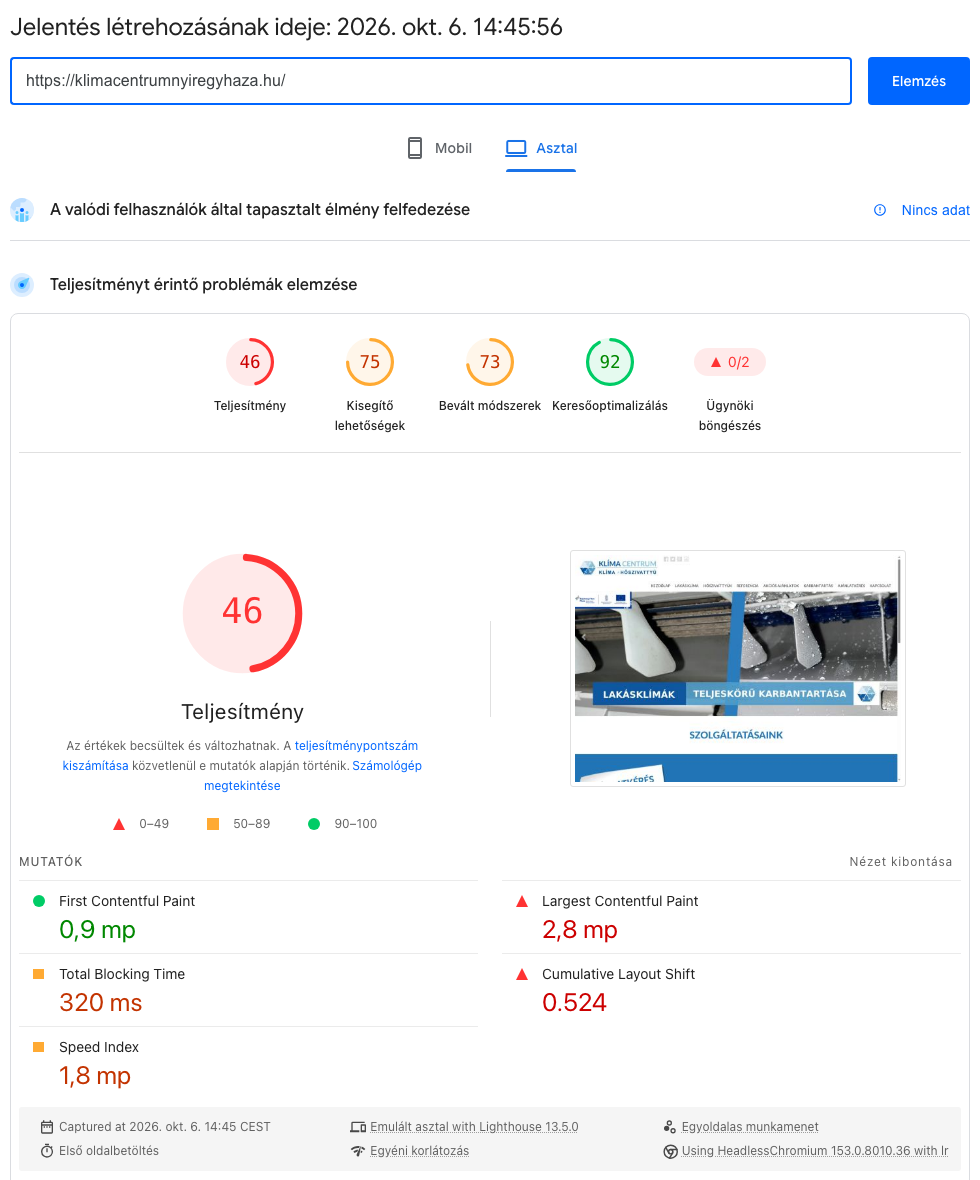This screenshot has width=980, height=1180.
Task: Open the Számológép megtekintése link
Action: click(x=313, y=775)
